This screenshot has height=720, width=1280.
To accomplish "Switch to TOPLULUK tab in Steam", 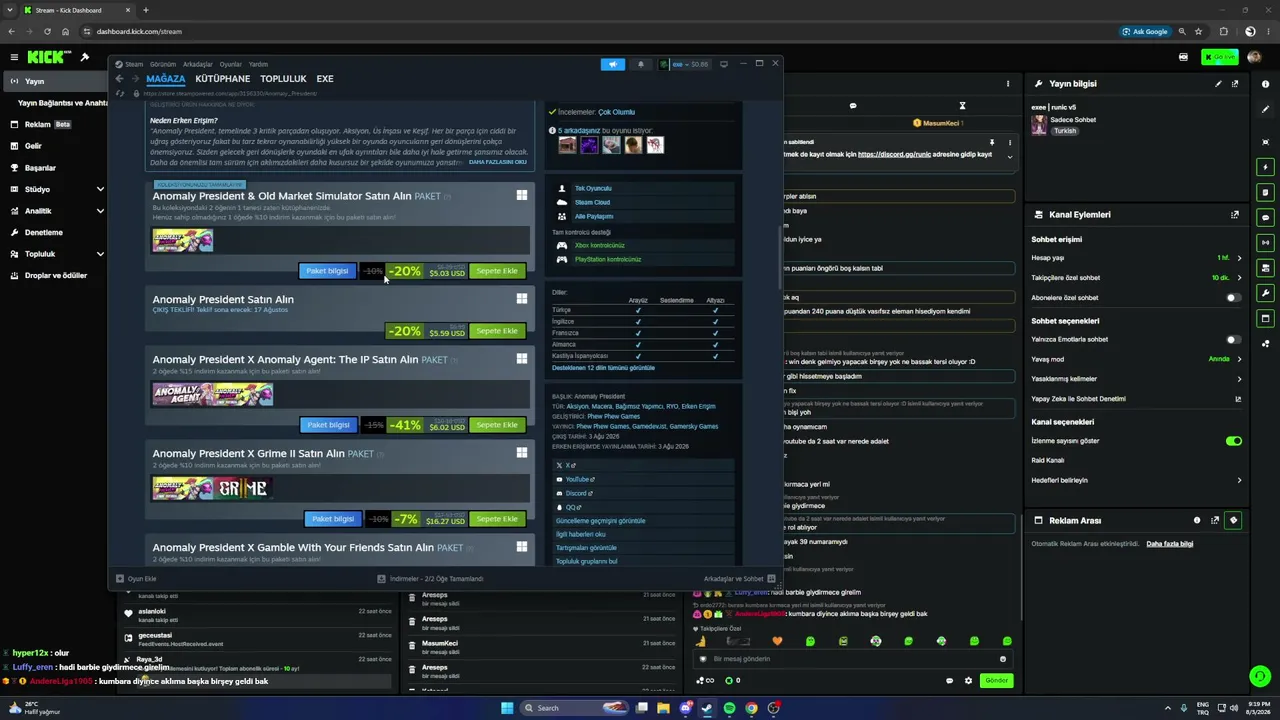I will (283, 79).
